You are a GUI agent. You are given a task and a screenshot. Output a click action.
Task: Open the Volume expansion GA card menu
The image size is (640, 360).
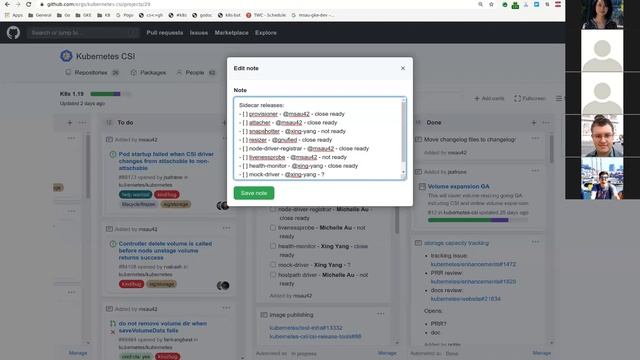pyautogui.click(x=536, y=171)
